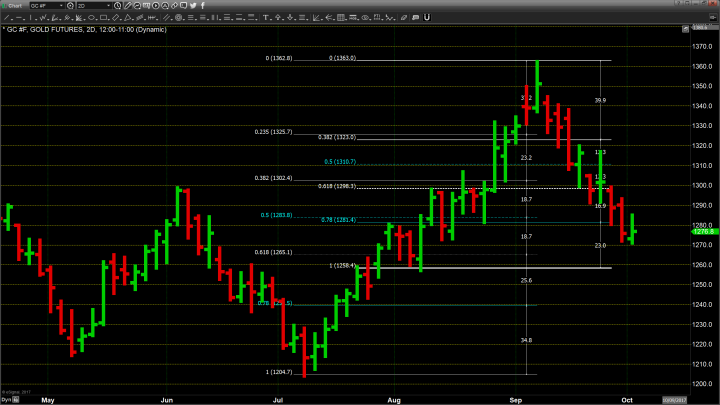This screenshot has height=405, width=720.
Task: Click the 1276.8 current price label
Action: pos(706,231)
